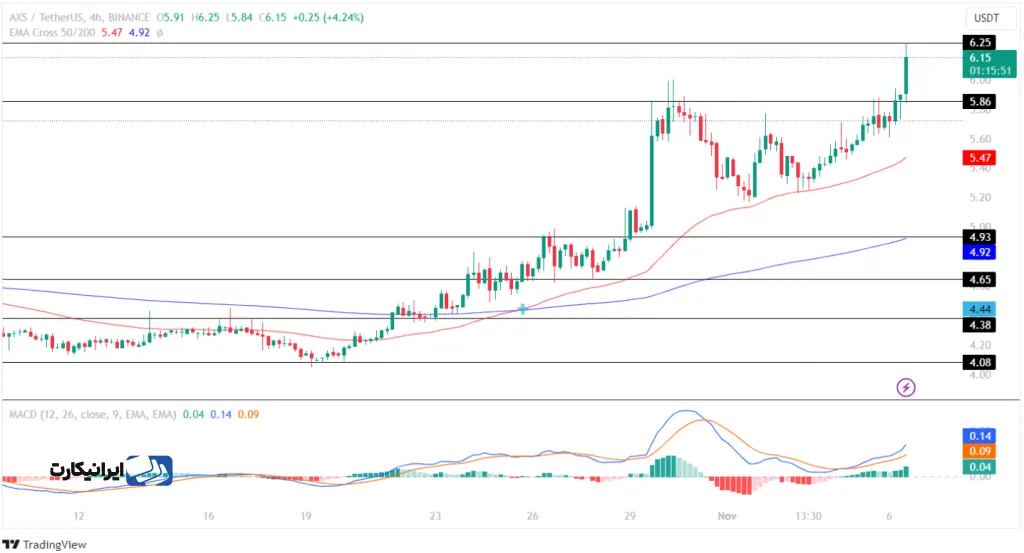Click the blue 4.92 EMA price label
Screen dimensions: 1024x553
pyautogui.click(x=980, y=252)
